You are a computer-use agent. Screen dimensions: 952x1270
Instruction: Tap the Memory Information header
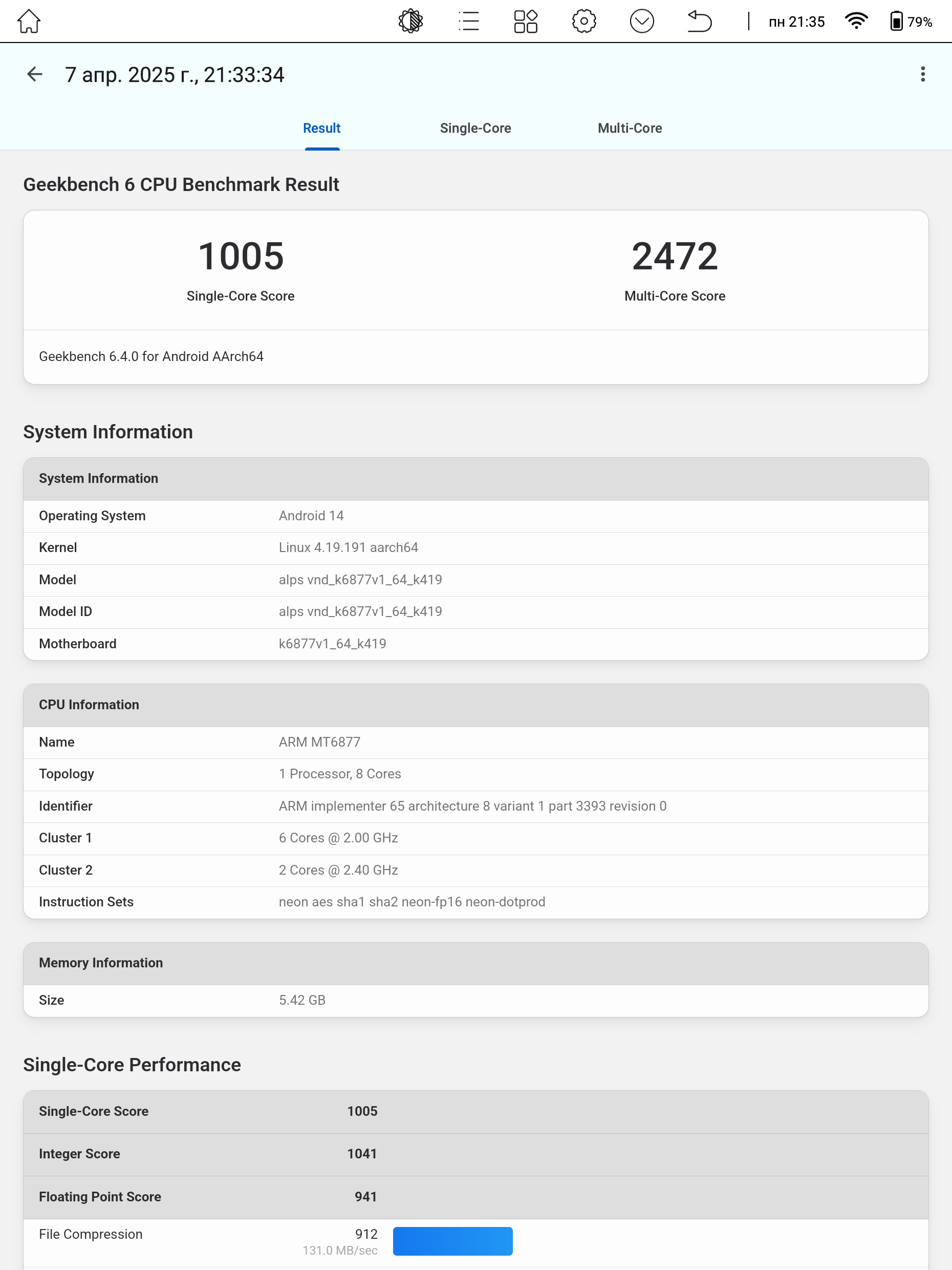(475, 963)
